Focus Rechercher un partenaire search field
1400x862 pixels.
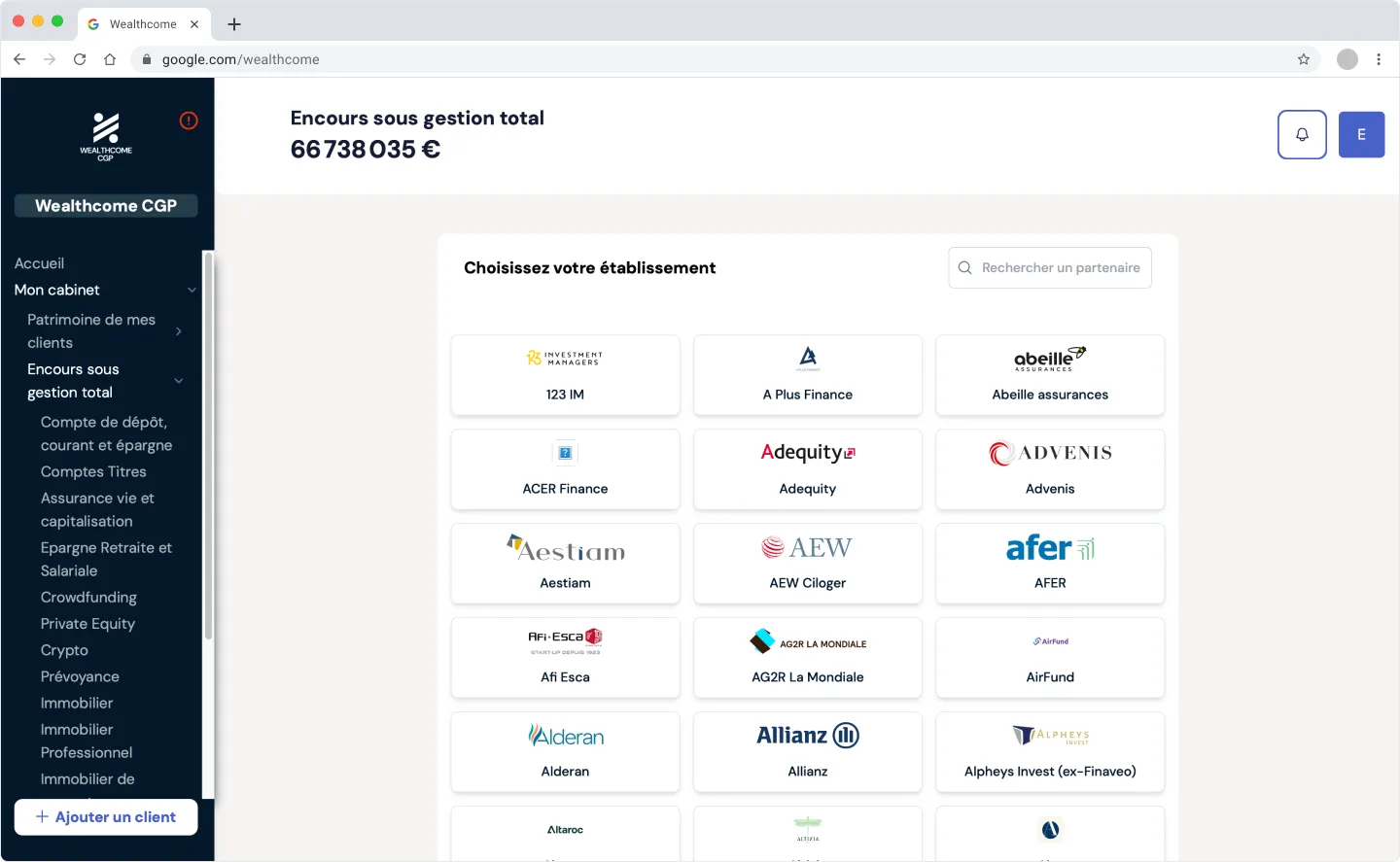point(1050,268)
